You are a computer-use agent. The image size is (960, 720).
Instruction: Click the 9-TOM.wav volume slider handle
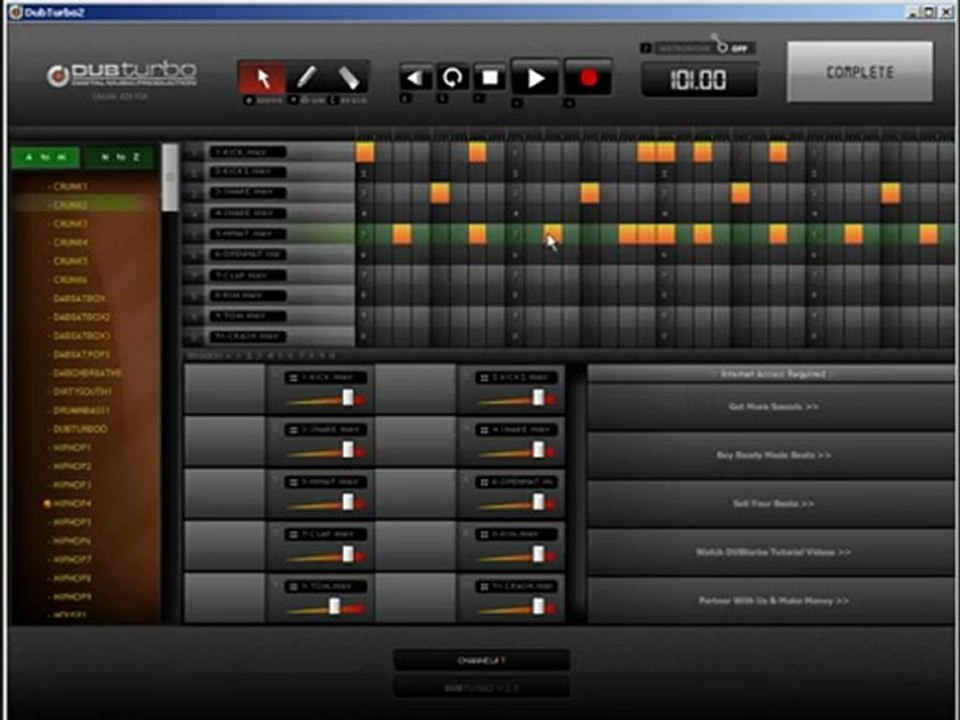(334, 606)
